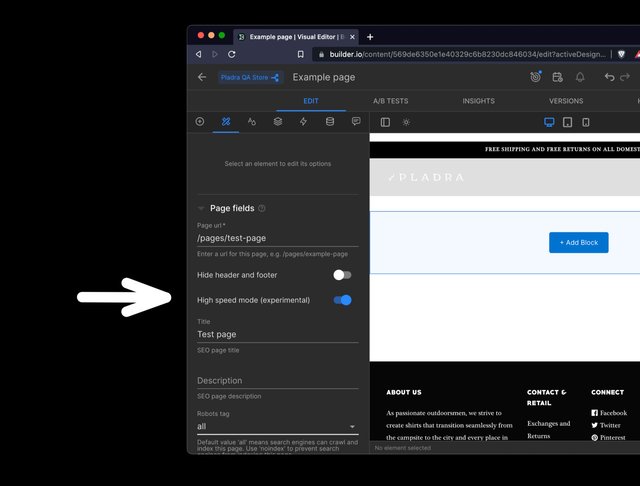Open the INSIGHTS tab
Image resolution: width=640 pixels, height=486 pixels.
tap(478, 101)
